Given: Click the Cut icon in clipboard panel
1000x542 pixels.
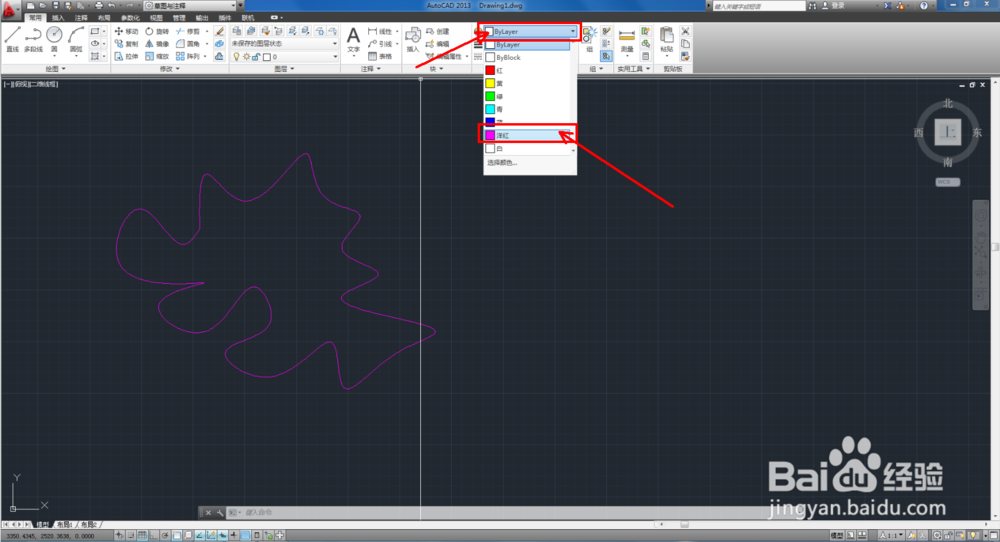Looking at the screenshot, I should (x=686, y=31).
